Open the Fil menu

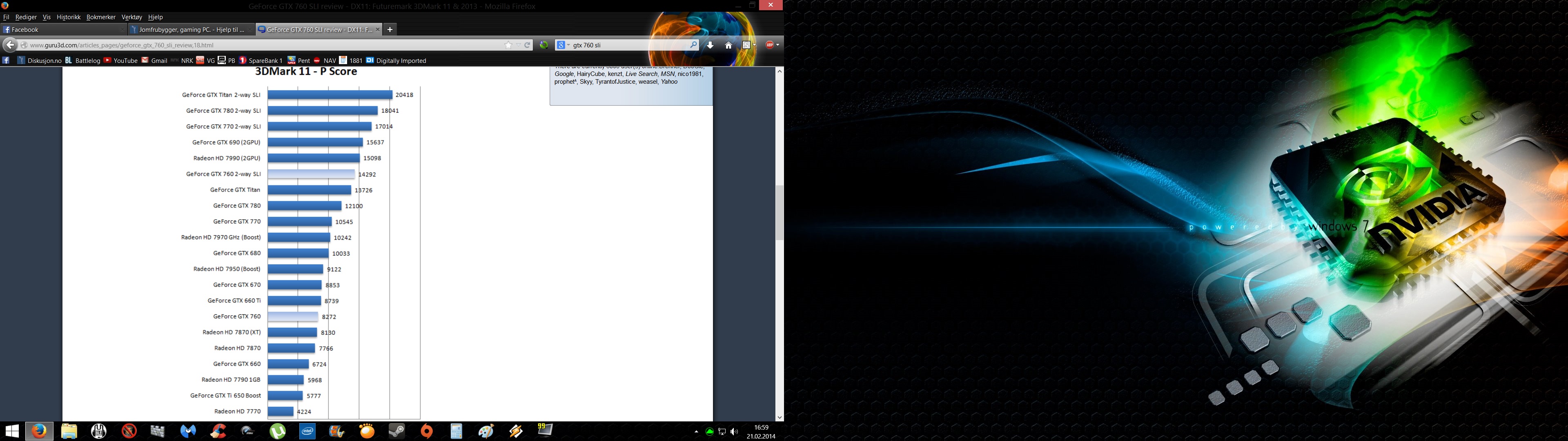[7, 17]
